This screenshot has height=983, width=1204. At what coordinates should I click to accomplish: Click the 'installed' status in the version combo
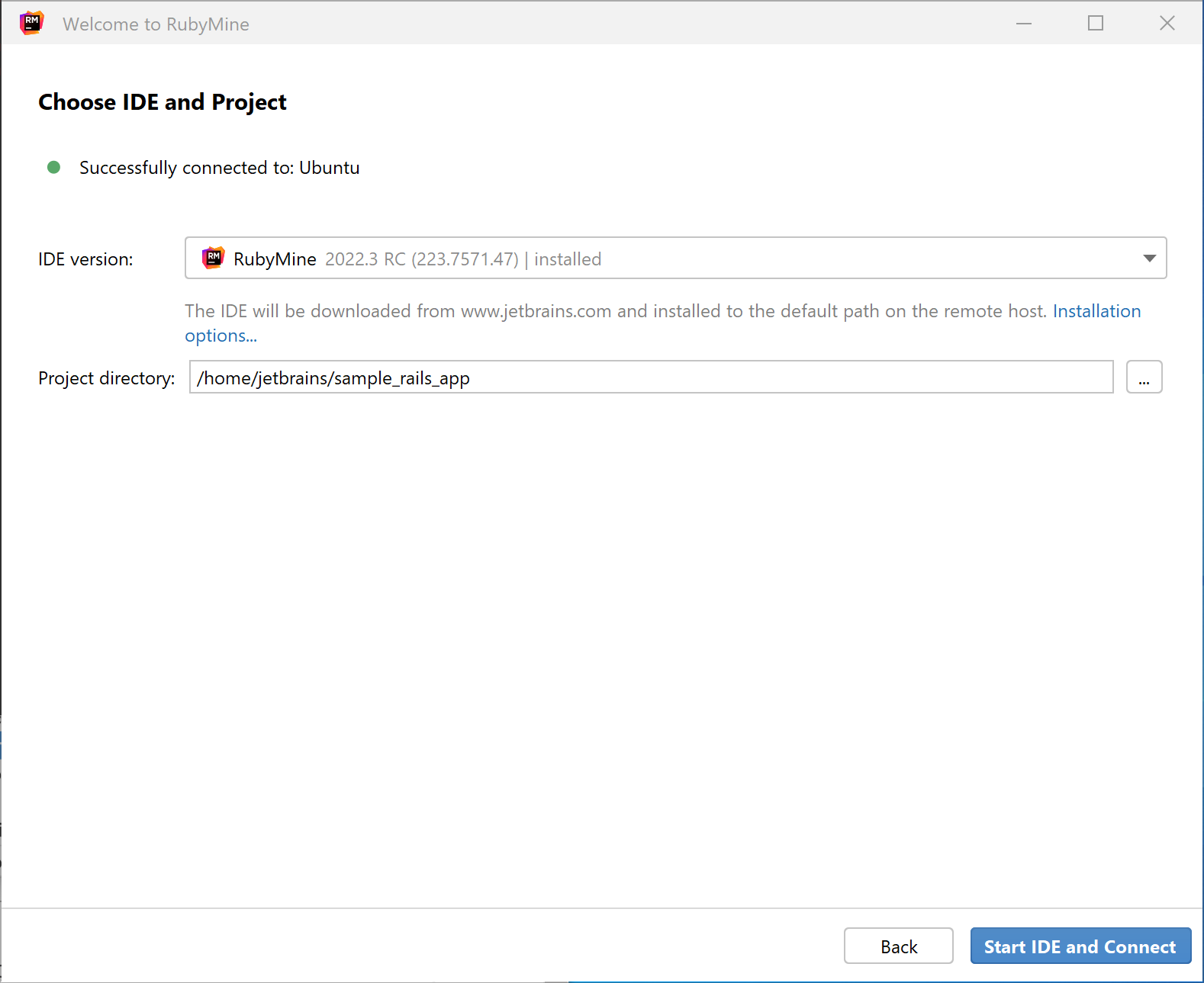568,259
